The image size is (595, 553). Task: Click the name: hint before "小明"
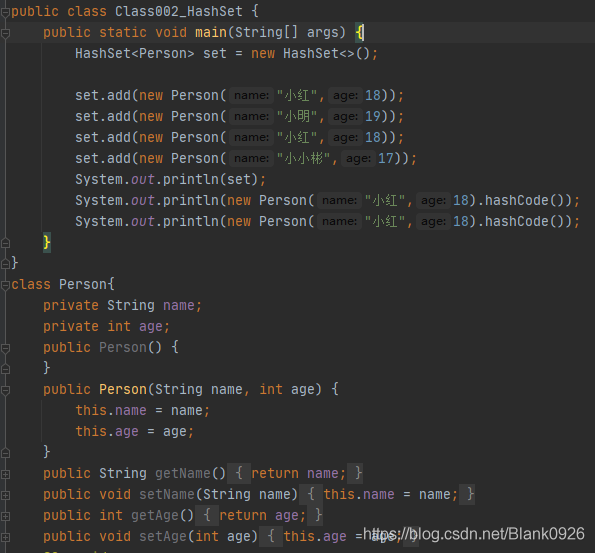pos(251,116)
